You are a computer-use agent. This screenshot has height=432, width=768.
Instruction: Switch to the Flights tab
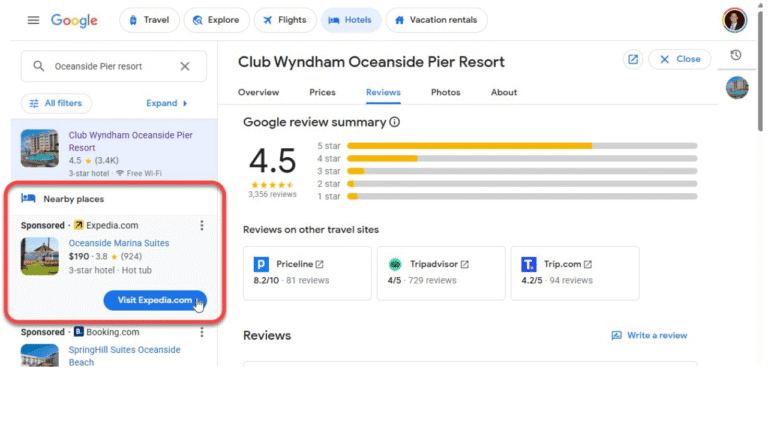point(285,20)
